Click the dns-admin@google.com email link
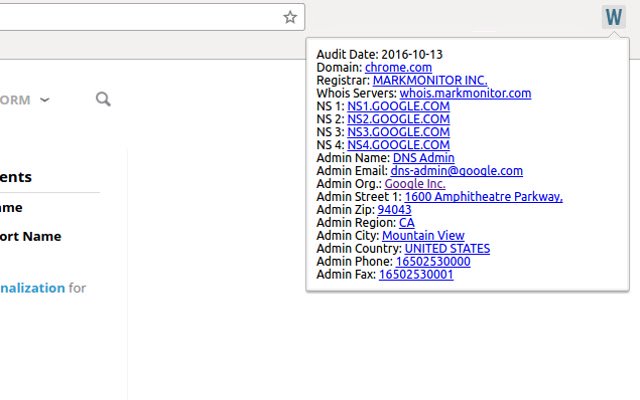 457,171
